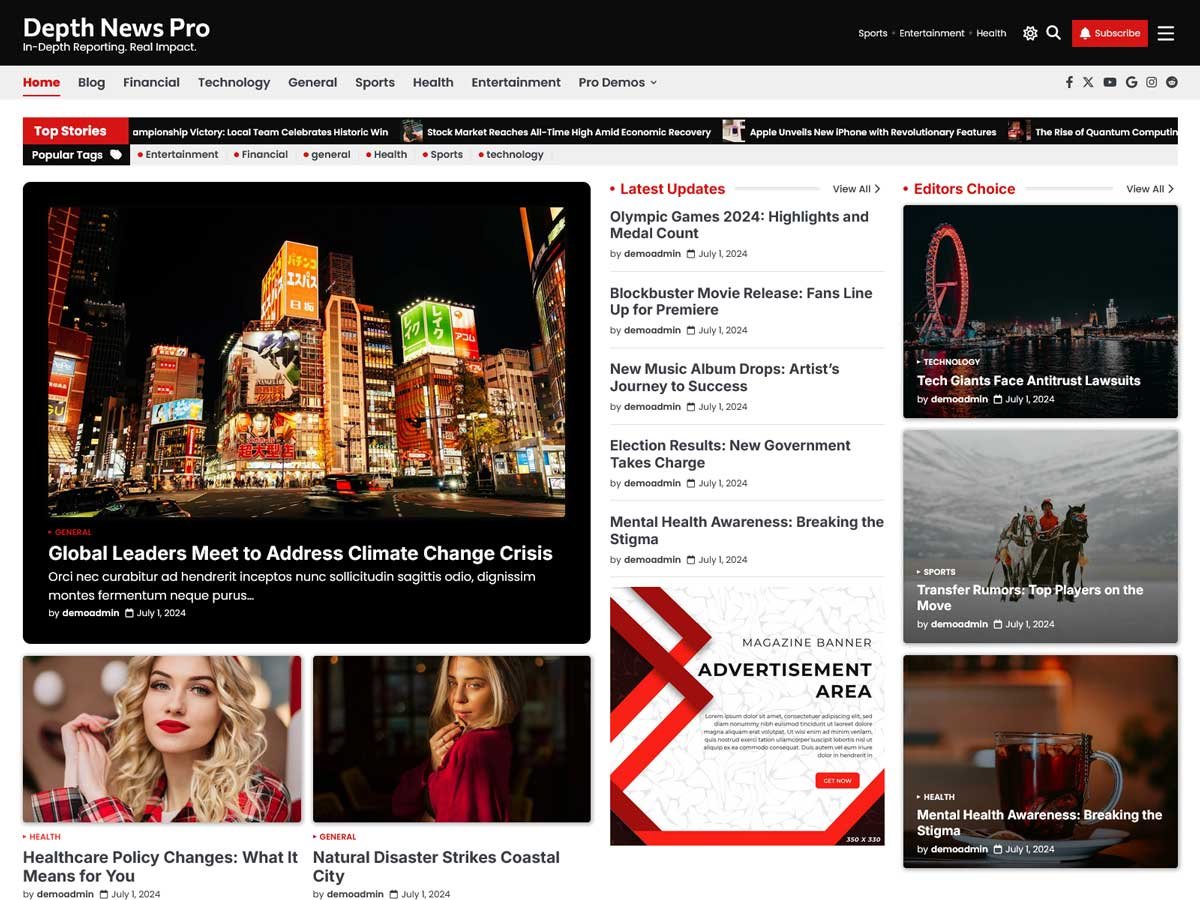Expand View All in Editors Choice
Screen dimensions: 1200x900
1150,189
